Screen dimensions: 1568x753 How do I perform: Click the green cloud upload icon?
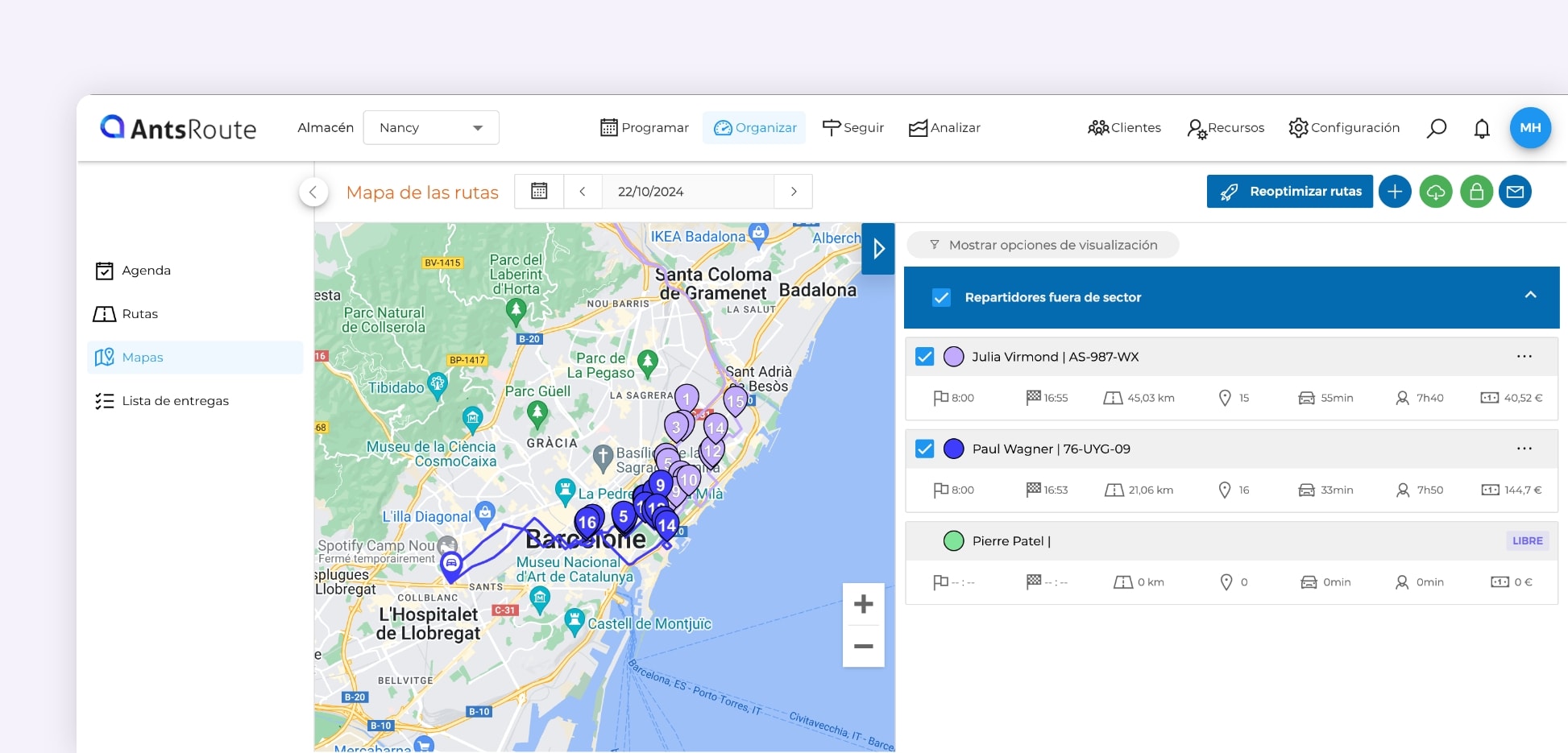(x=1435, y=192)
